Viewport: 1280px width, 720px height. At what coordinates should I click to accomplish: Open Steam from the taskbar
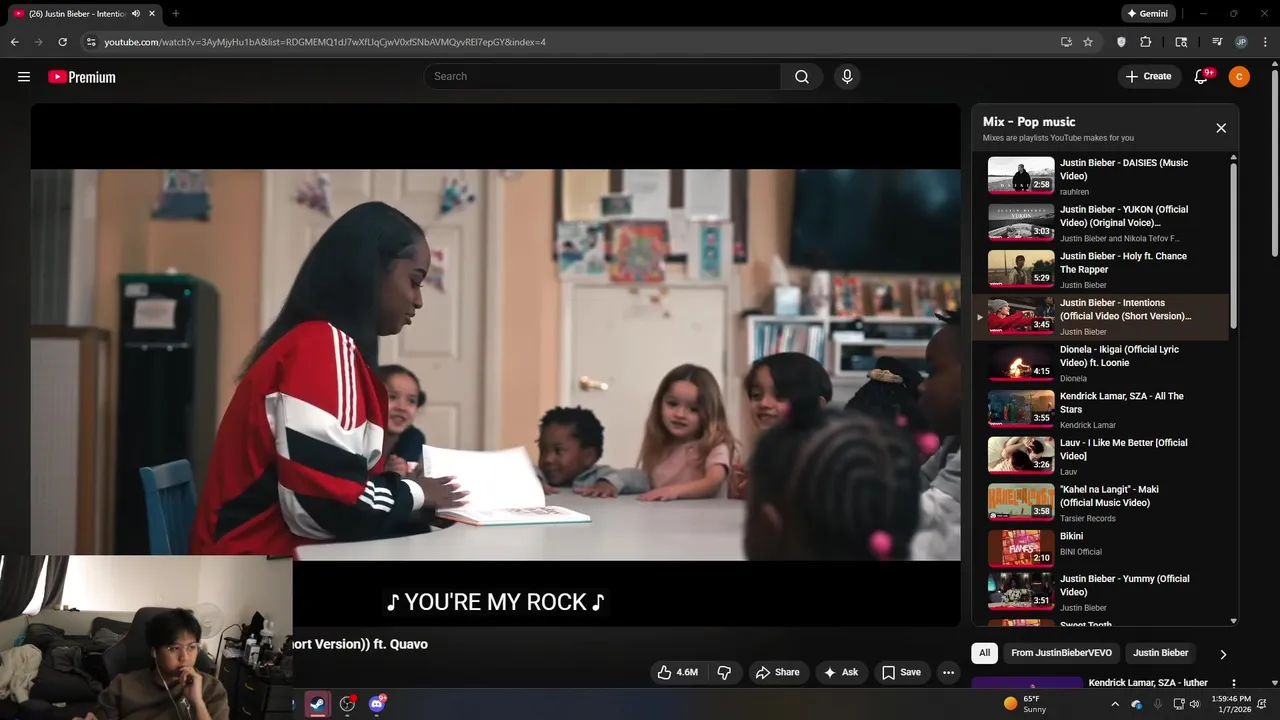[x=317, y=703]
